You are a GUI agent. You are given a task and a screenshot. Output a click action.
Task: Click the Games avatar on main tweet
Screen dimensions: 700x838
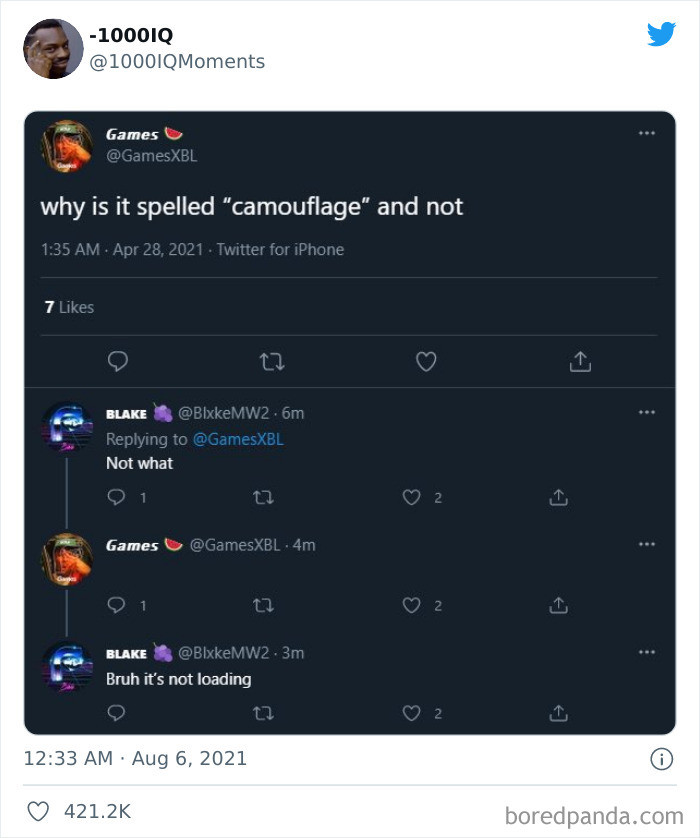[x=67, y=146]
